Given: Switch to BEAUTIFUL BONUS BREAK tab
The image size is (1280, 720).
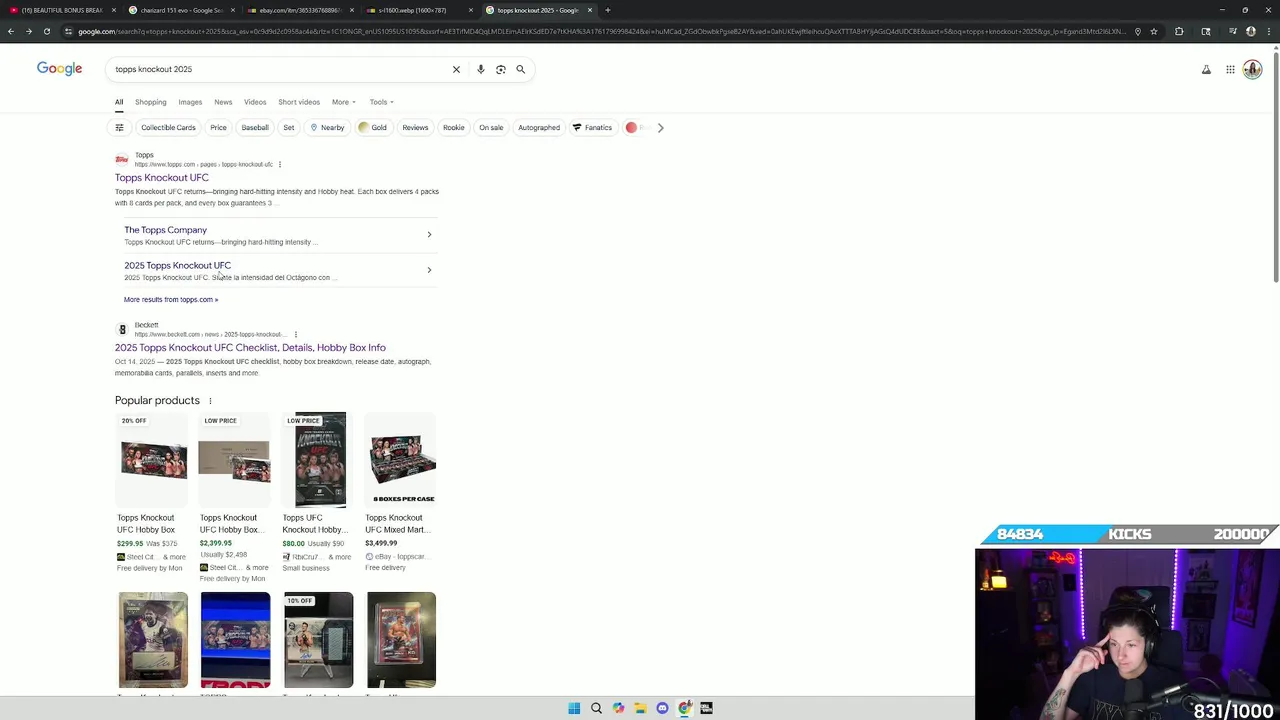Looking at the screenshot, I should [x=60, y=10].
